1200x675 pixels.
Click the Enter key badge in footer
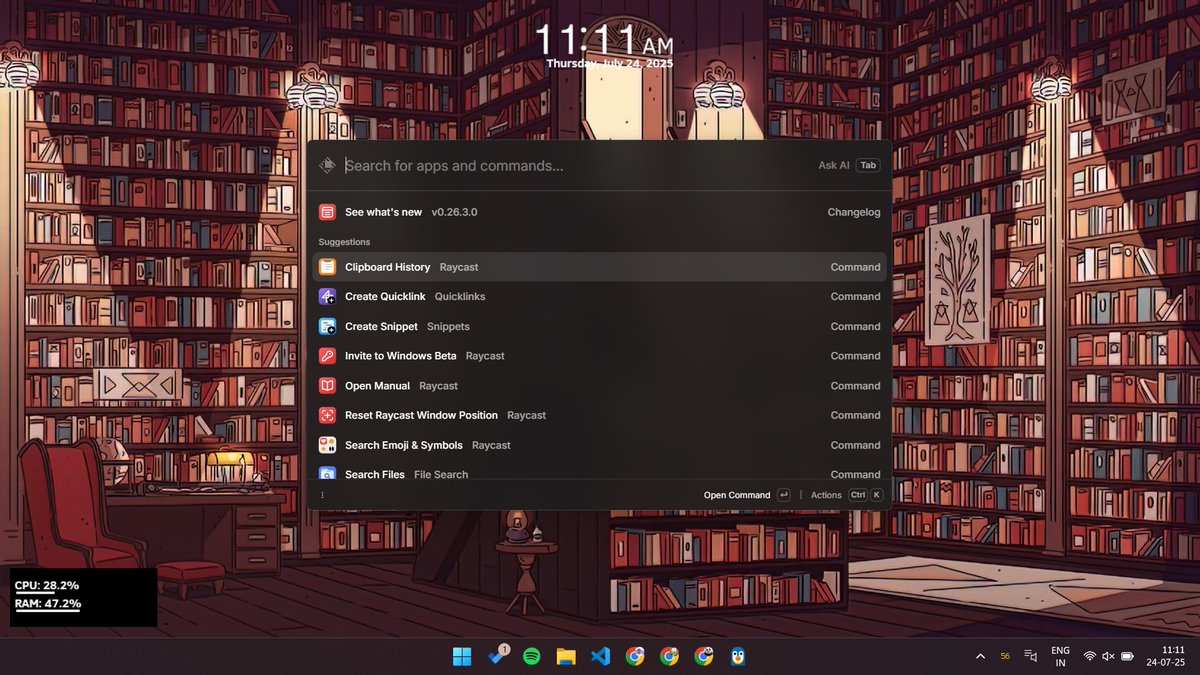click(x=784, y=495)
